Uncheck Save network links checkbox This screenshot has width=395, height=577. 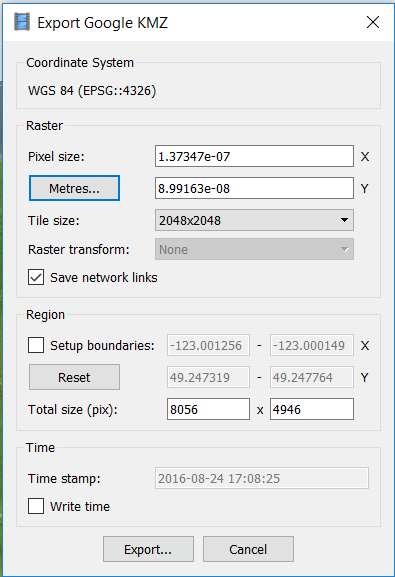click(x=36, y=277)
